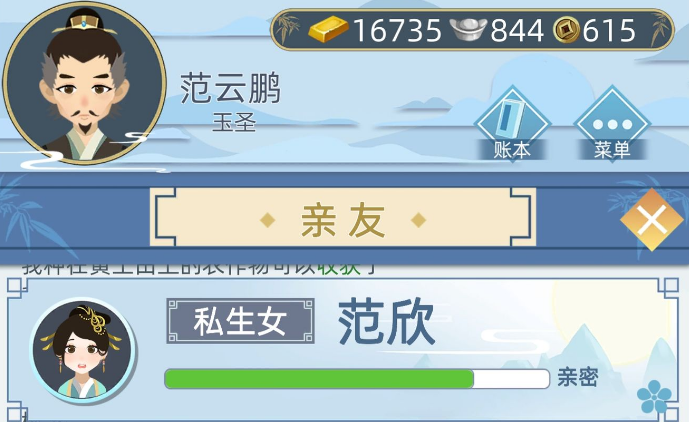Open the 账本 ledger icon

point(512,124)
